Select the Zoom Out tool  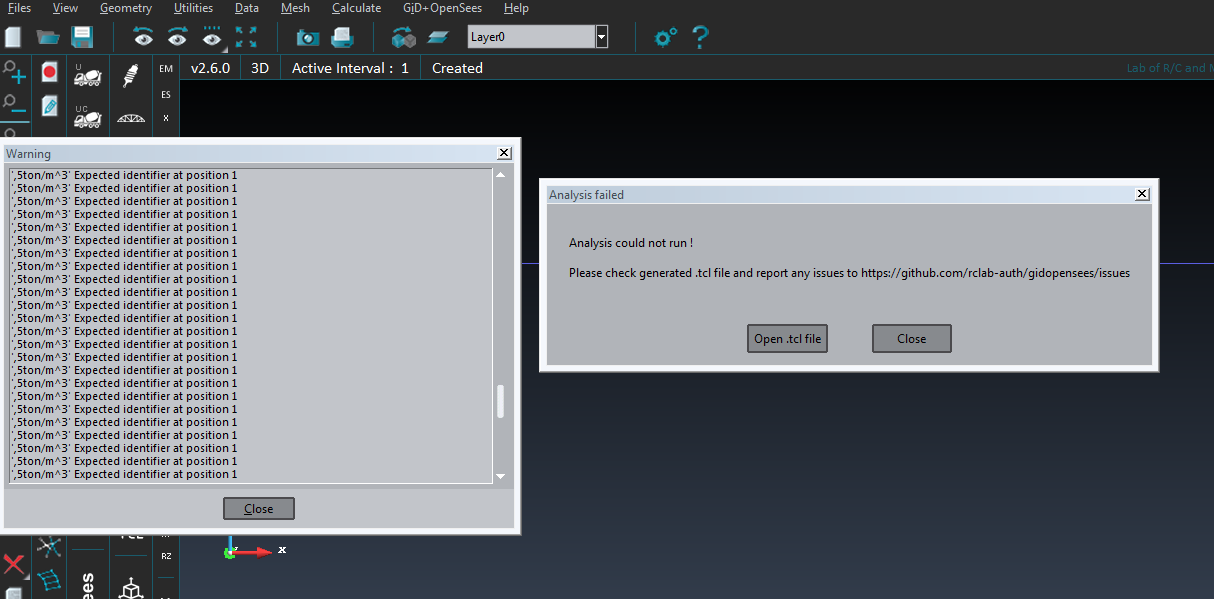(x=14, y=103)
